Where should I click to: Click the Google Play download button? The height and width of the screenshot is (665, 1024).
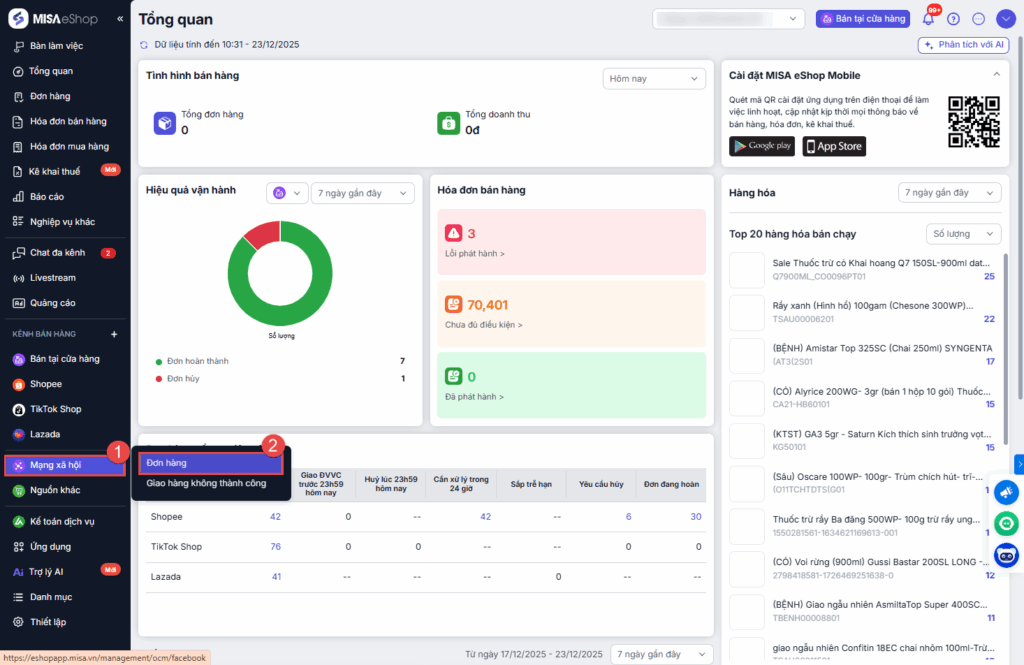[x=762, y=146]
